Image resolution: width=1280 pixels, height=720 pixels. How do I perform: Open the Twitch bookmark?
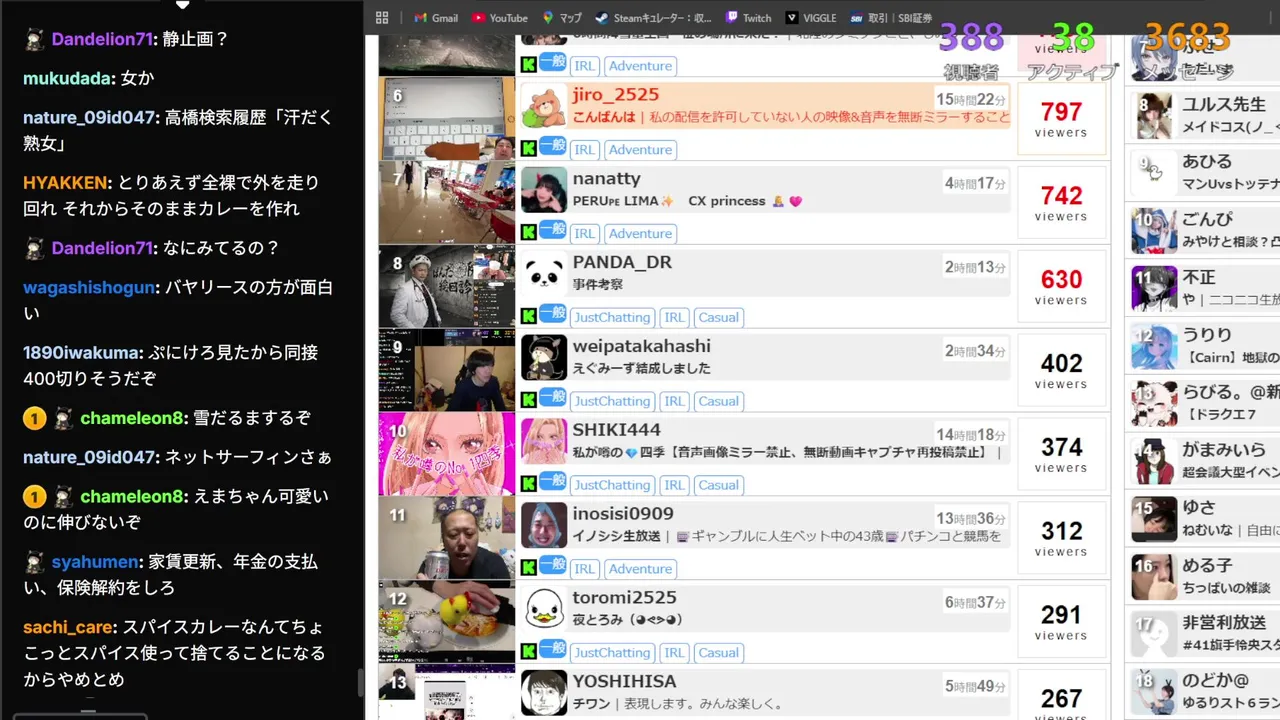coord(748,18)
